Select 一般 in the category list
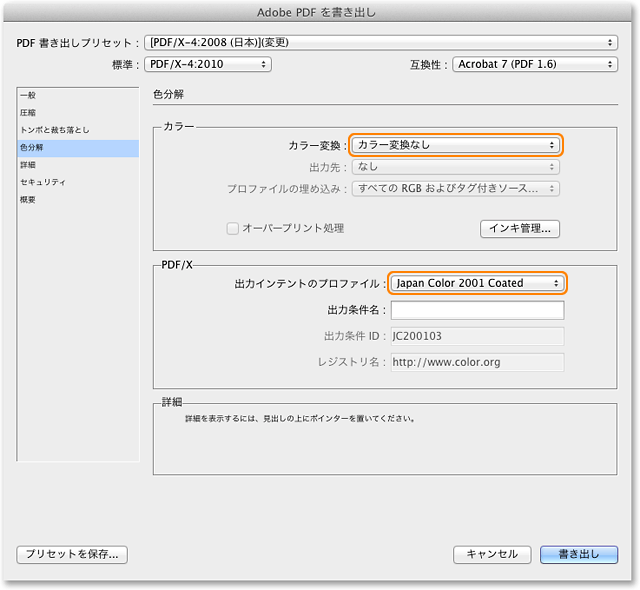 [28, 94]
